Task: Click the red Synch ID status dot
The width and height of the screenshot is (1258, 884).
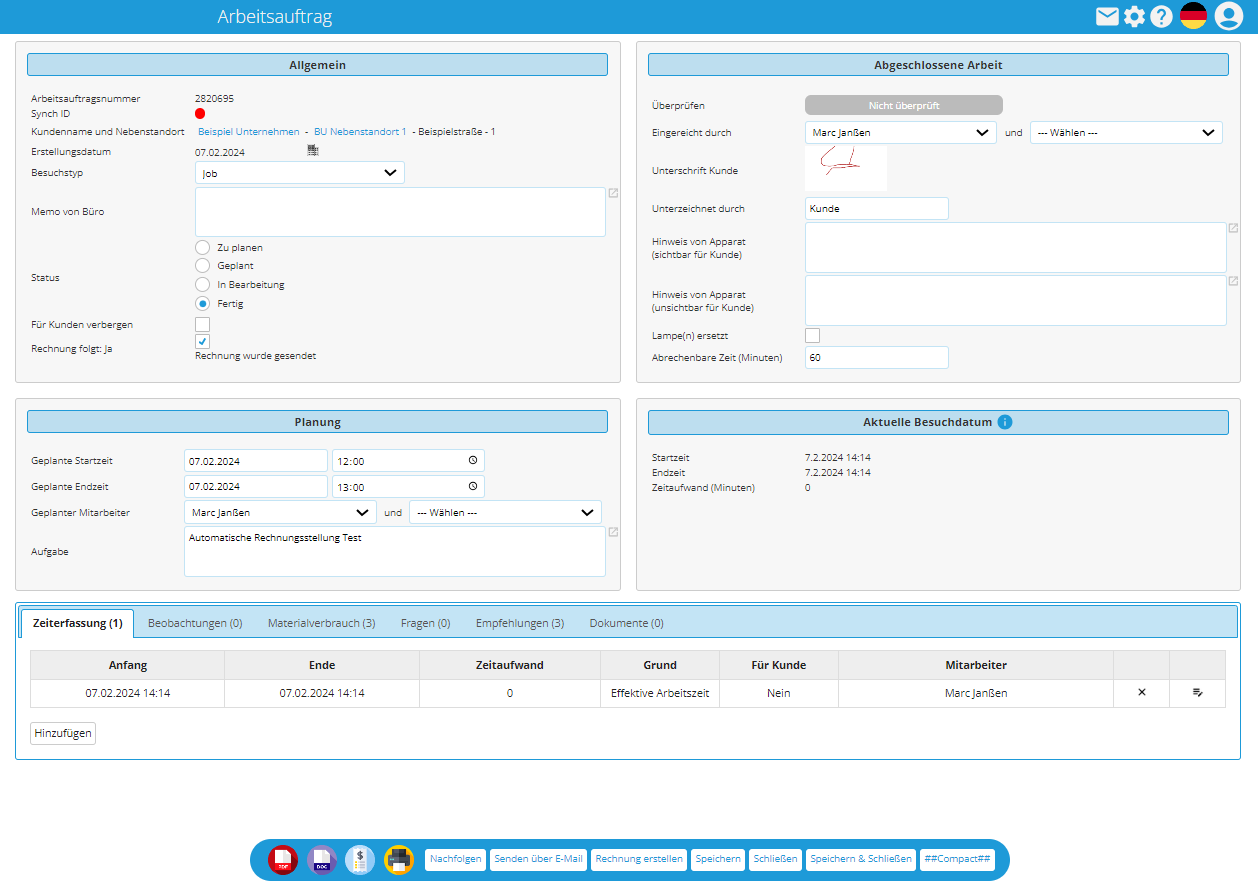Action: pyautogui.click(x=200, y=114)
